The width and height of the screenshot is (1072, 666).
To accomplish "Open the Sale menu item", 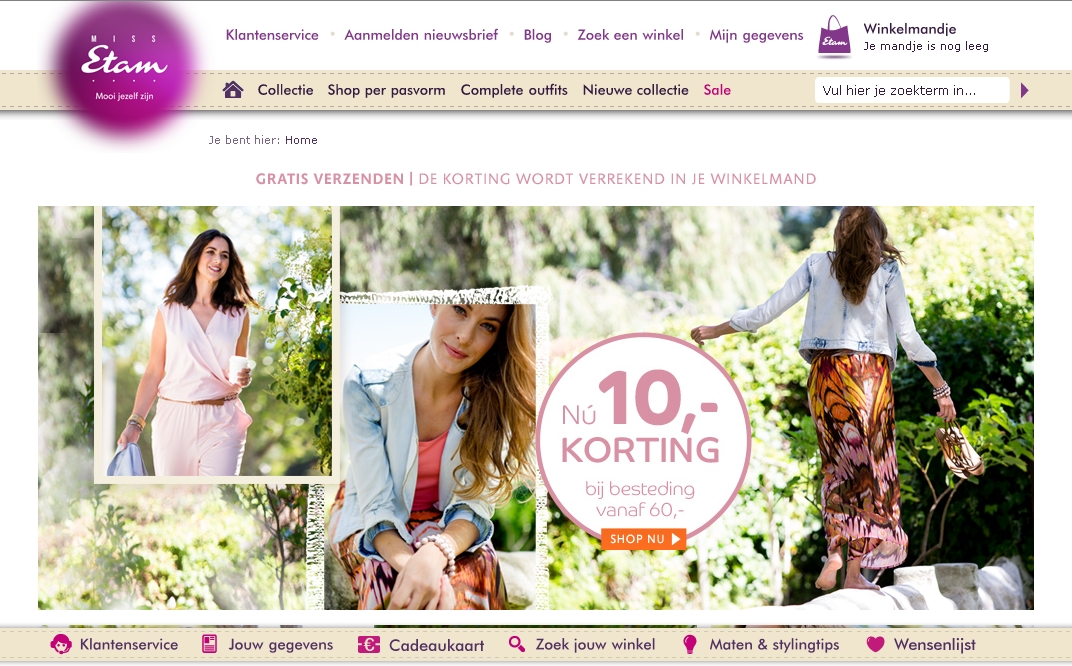I will pos(717,90).
